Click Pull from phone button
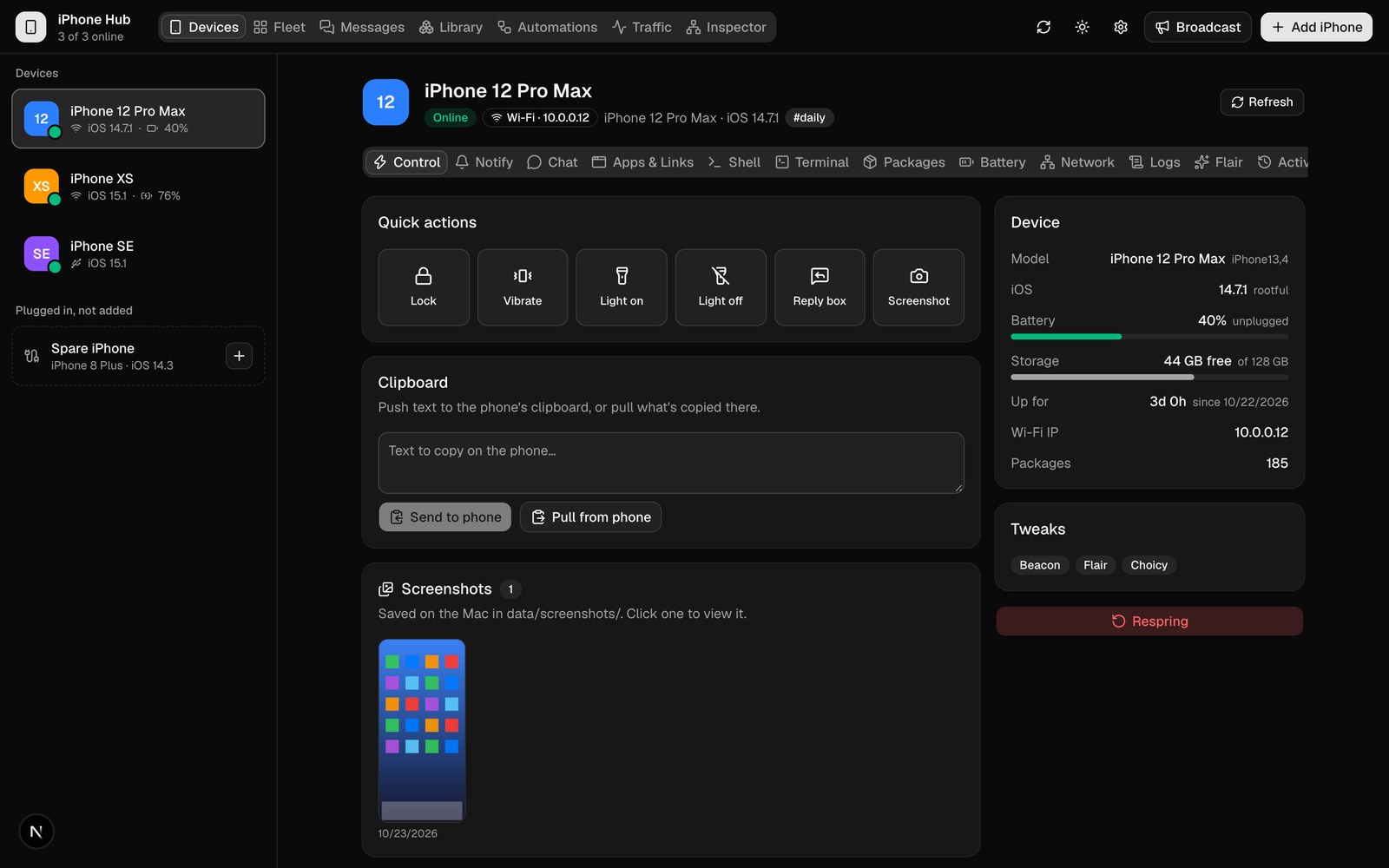This screenshot has height=868, width=1389. (x=591, y=517)
